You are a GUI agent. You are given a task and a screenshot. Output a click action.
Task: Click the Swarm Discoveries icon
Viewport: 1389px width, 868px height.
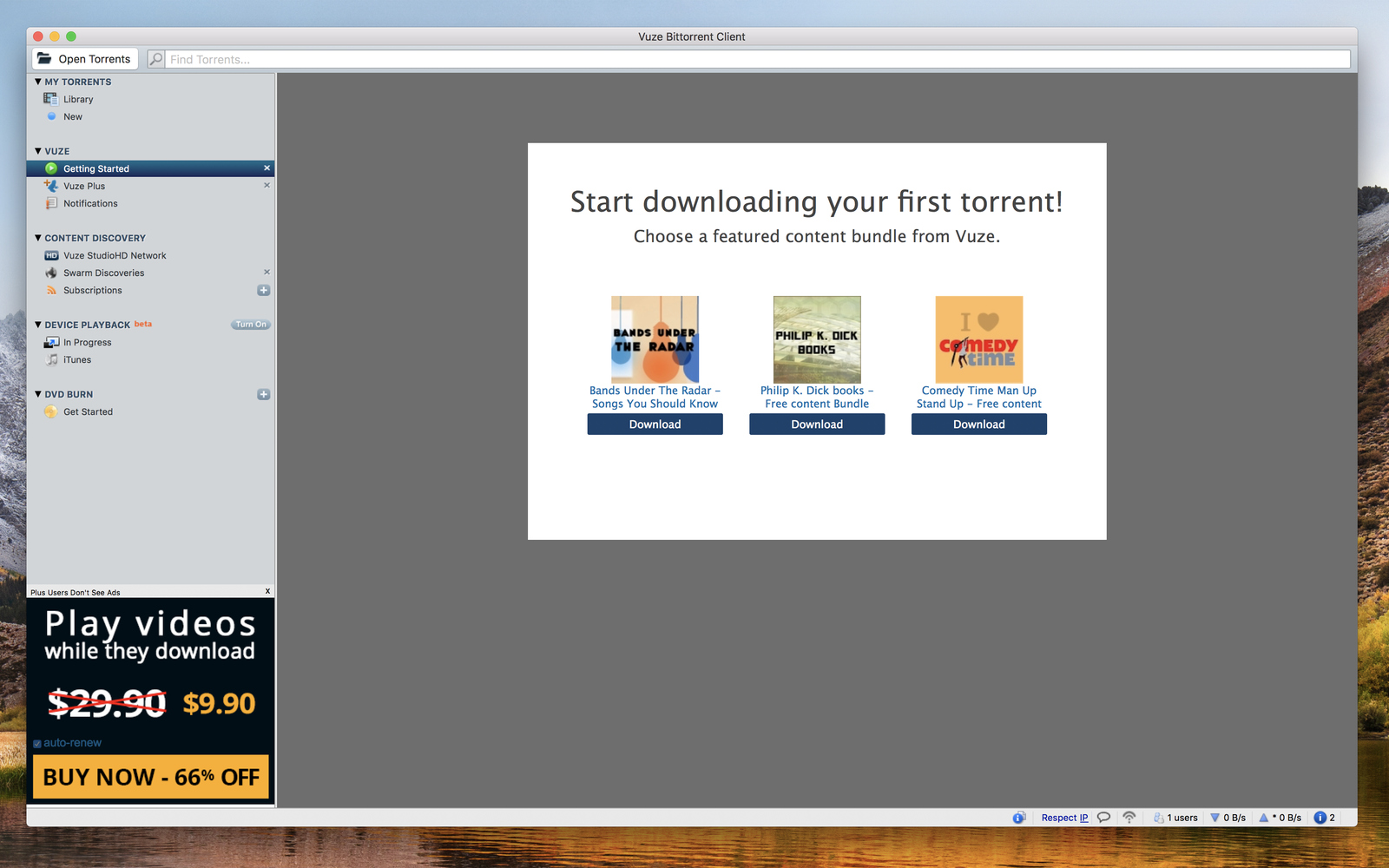(x=50, y=273)
